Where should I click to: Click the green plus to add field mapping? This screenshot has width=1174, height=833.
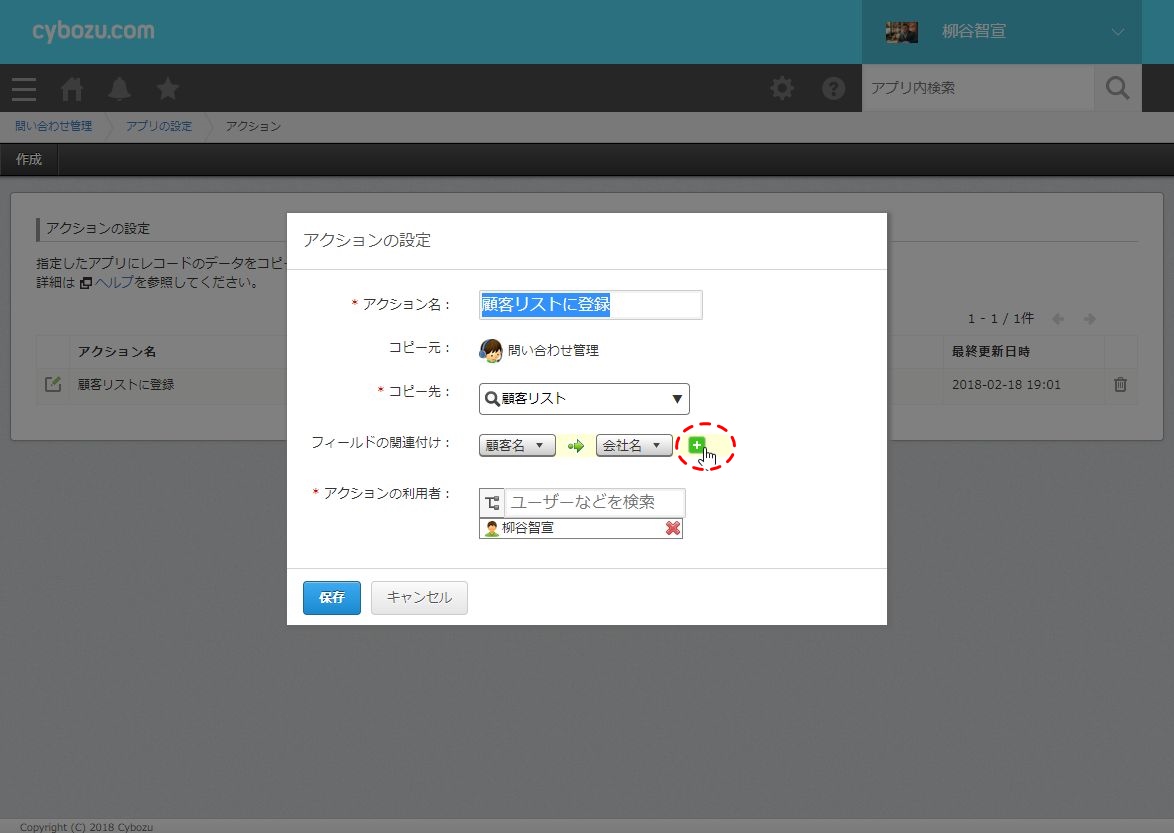click(696, 445)
